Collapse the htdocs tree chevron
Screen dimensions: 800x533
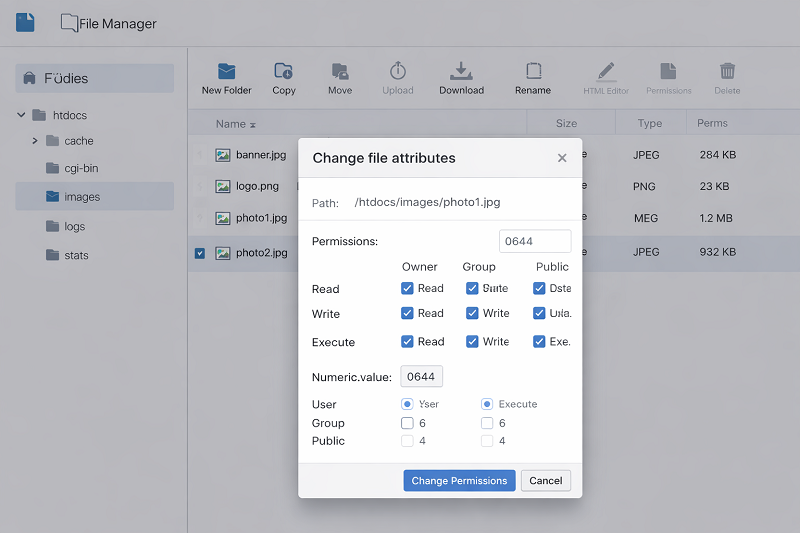point(21,115)
